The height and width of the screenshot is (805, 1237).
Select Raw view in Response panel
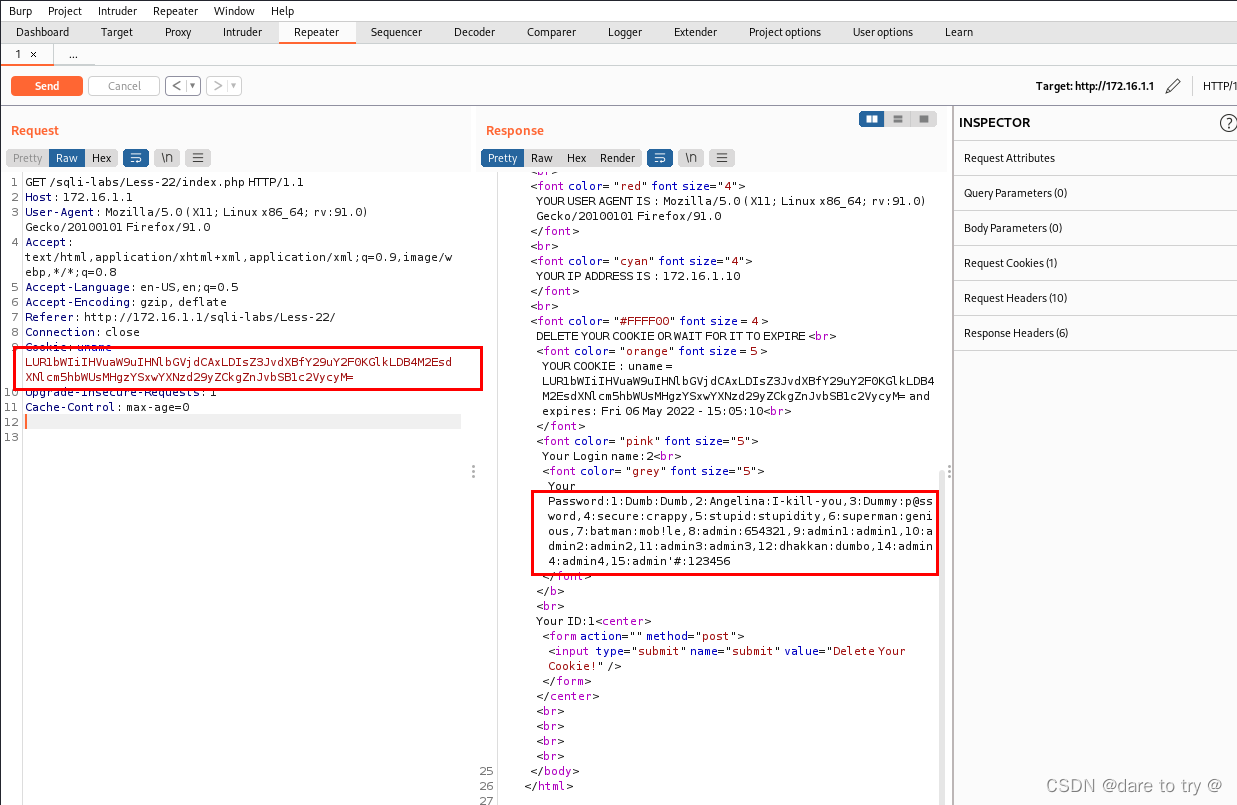coord(542,158)
